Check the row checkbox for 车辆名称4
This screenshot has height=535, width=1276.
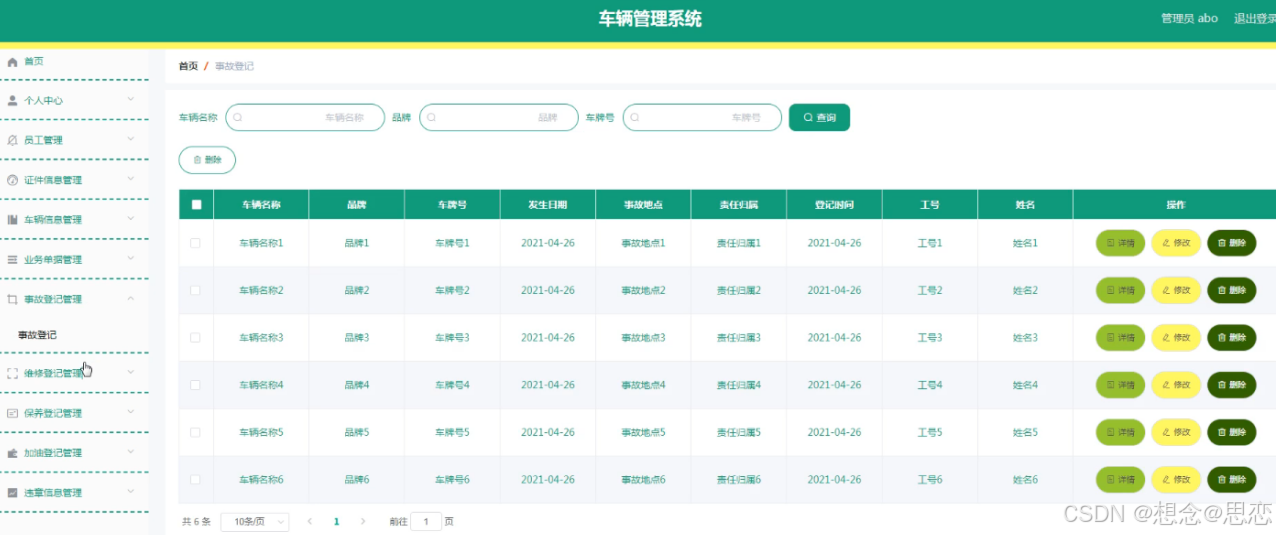195,385
